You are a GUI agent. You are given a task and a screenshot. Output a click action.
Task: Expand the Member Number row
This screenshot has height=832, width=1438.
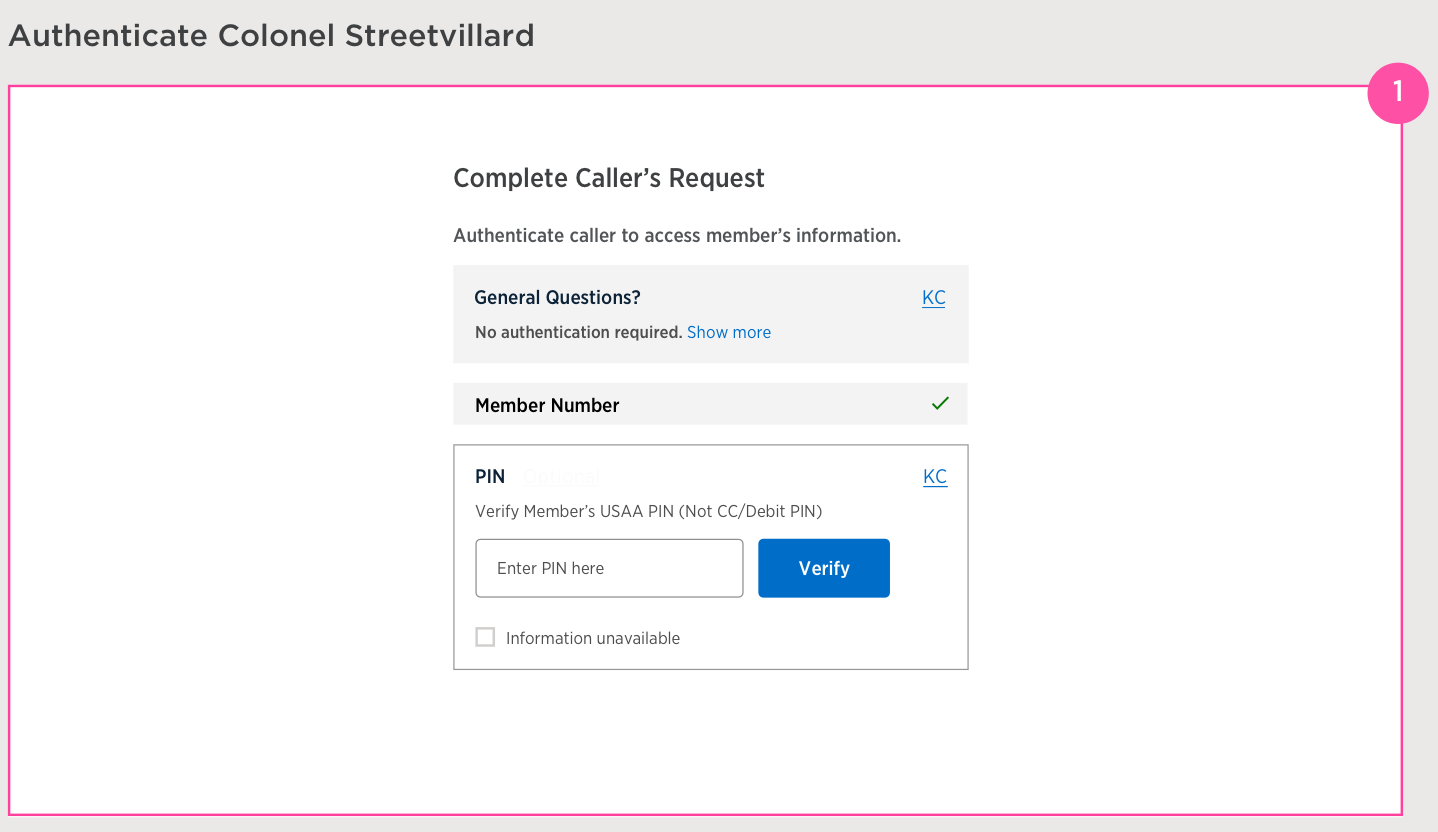710,405
